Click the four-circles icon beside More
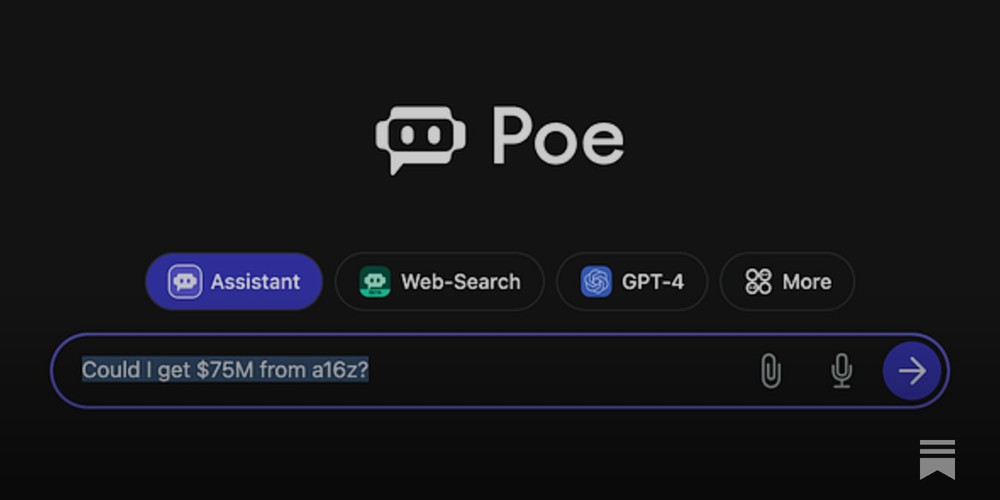Screen dimensions: 1000x500 758,282
